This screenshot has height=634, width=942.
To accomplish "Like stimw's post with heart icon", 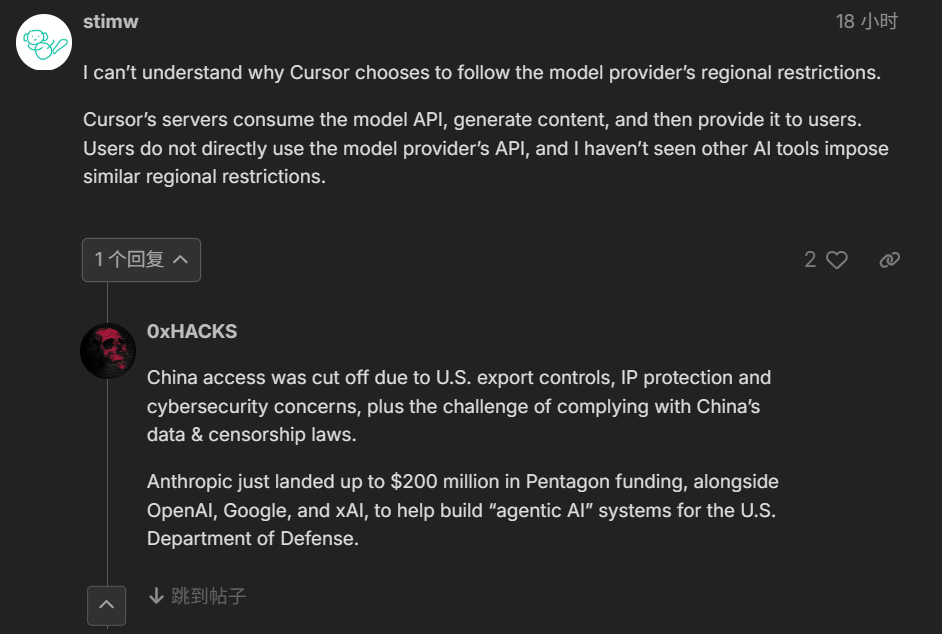I will tap(836, 260).
